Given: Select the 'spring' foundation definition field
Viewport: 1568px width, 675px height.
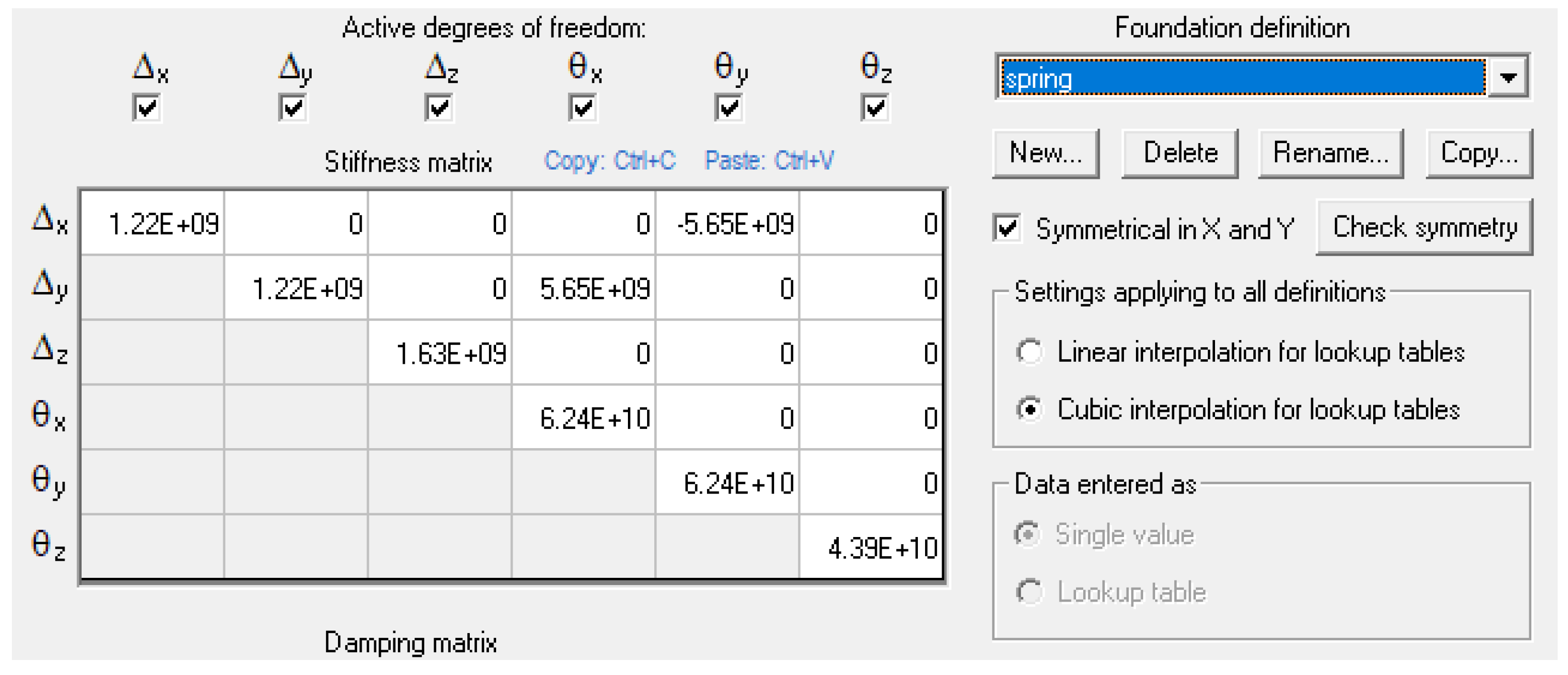Looking at the screenshot, I should (x=1242, y=78).
